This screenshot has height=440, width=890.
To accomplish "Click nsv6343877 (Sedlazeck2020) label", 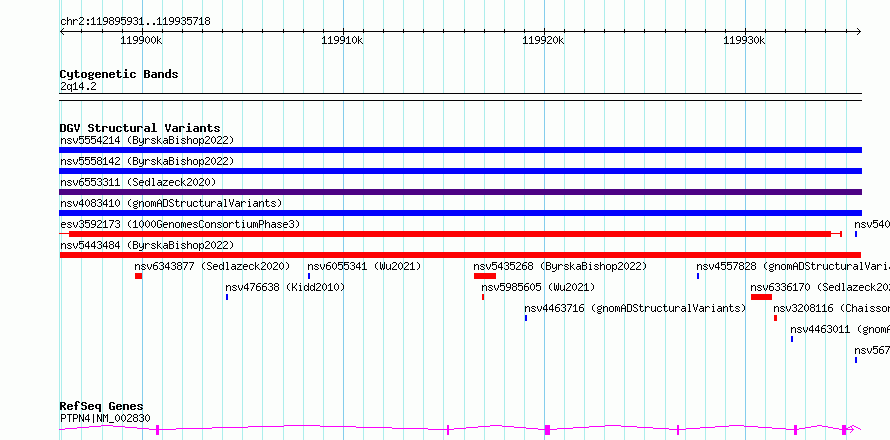I will click(x=212, y=266).
